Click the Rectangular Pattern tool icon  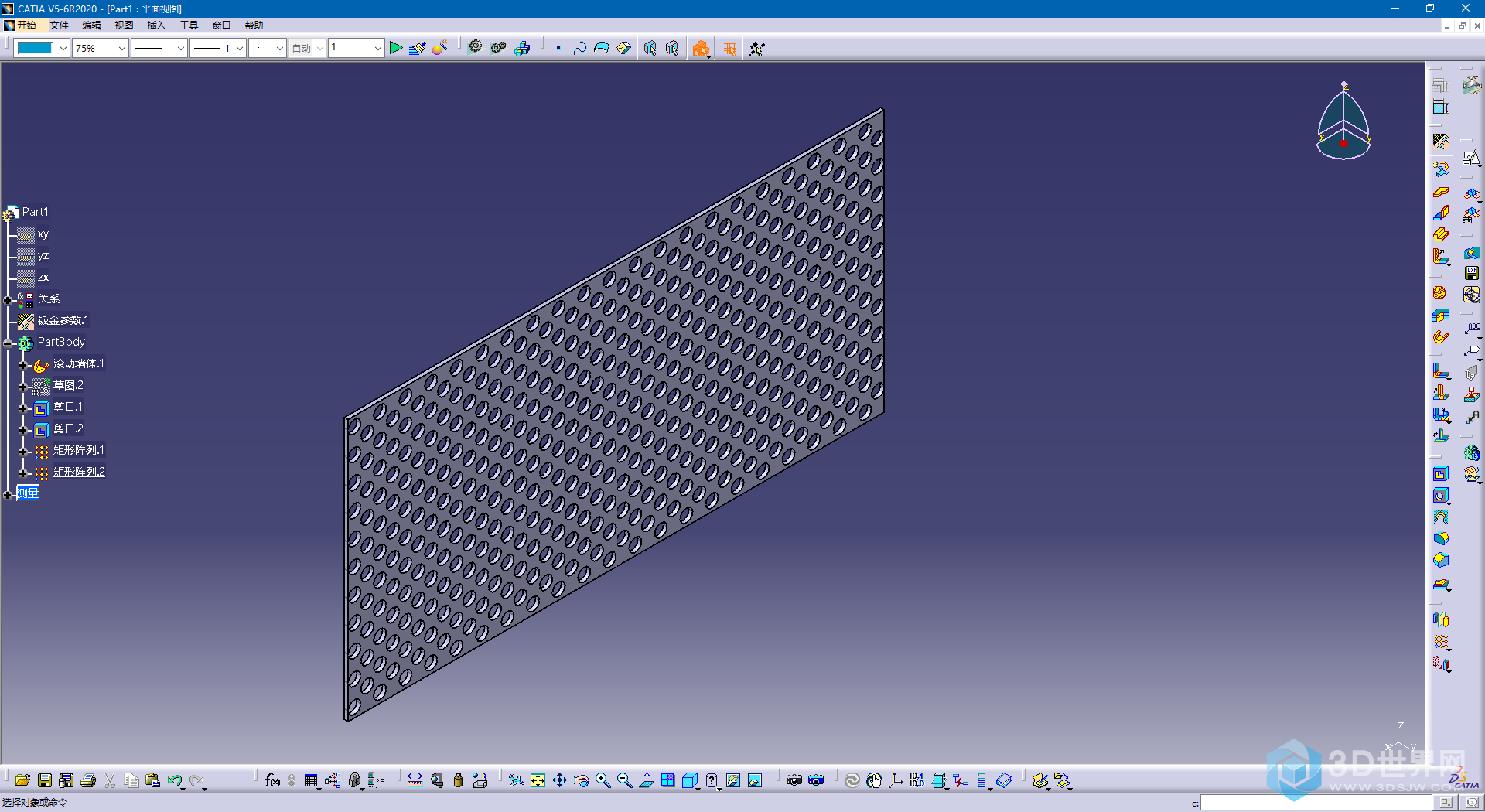pos(1440,642)
